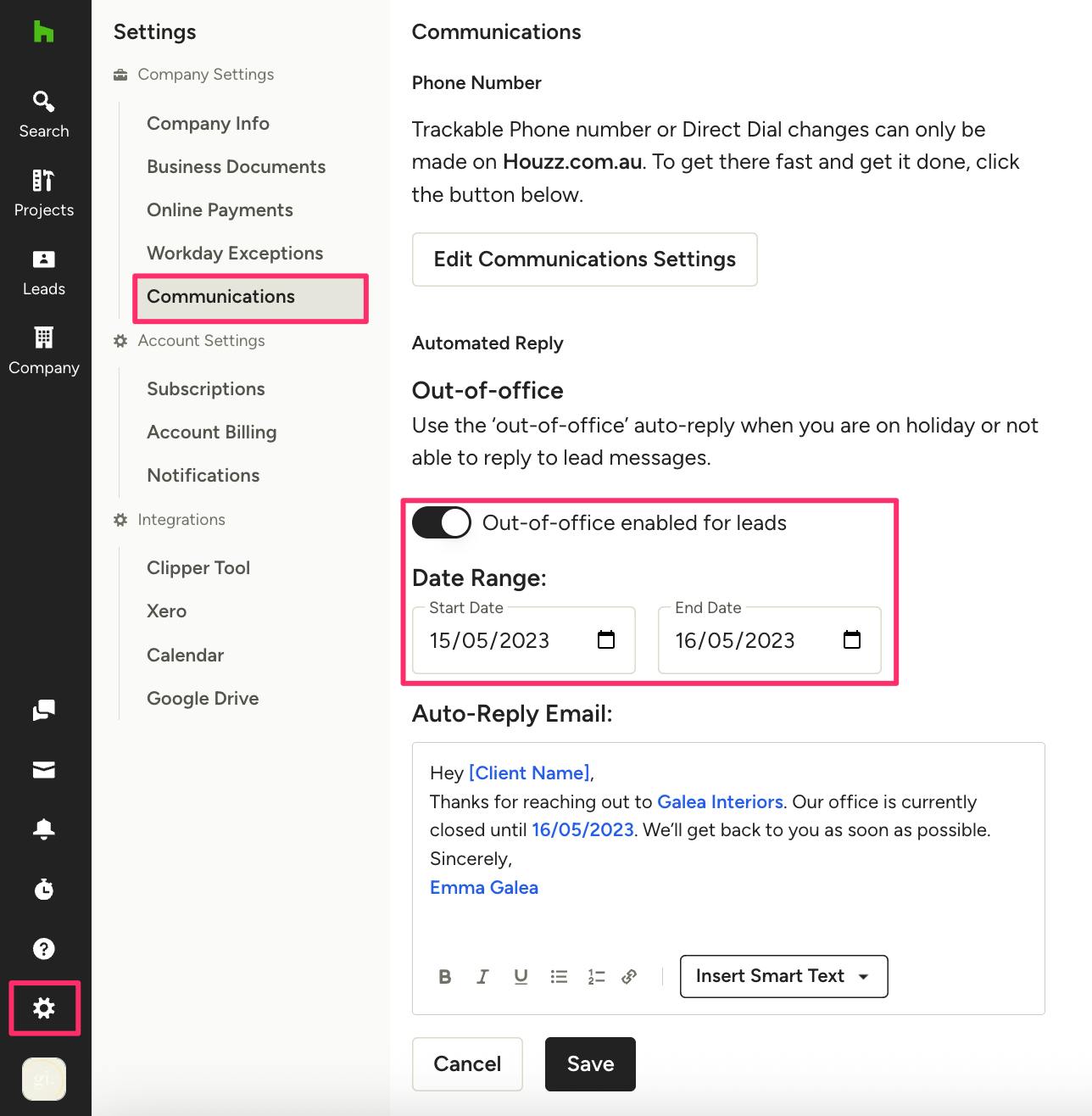Screen dimensions: 1092x1116
Task: Open the time tracker stopwatch icon
Action: click(44, 889)
